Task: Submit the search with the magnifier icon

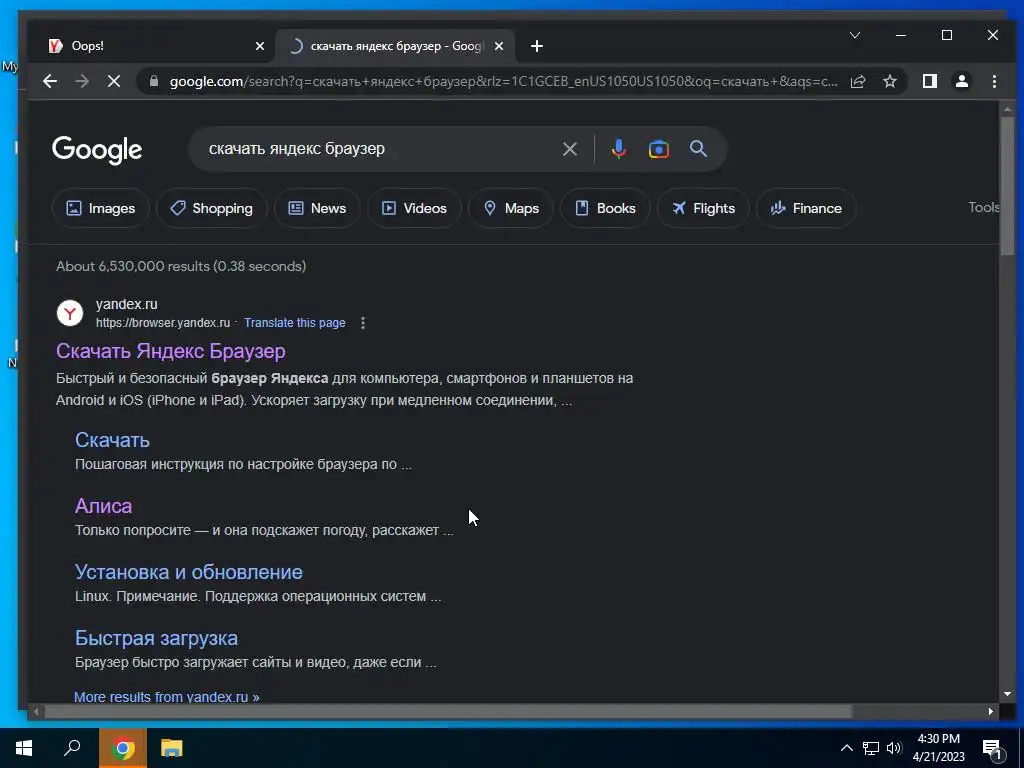Action: tap(698, 149)
